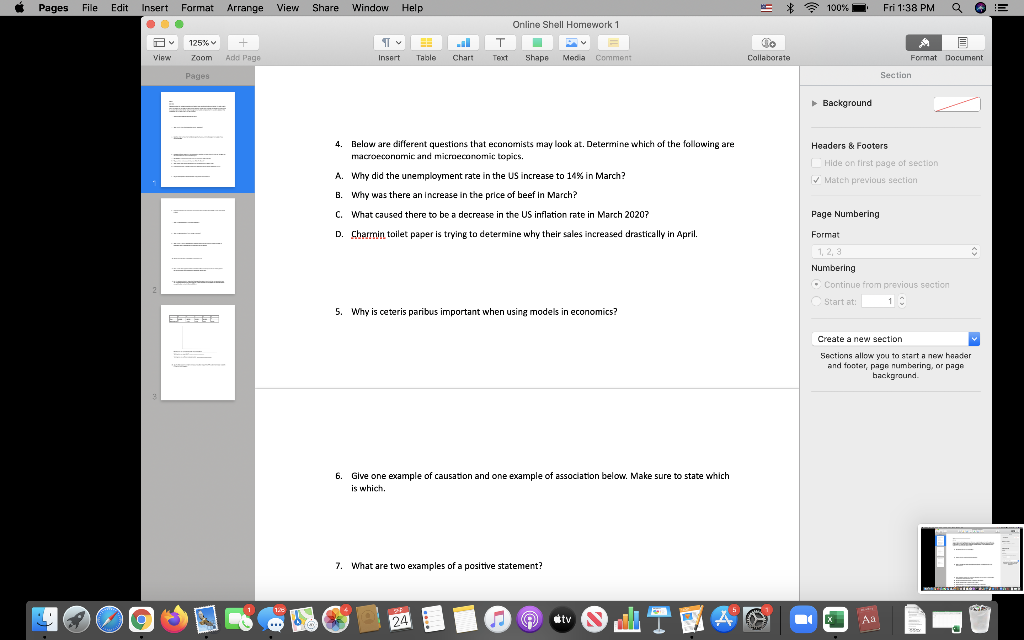1024x640 pixels.
Task: Check Hide on first page of section
Action: pyautogui.click(x=814, y=162)
